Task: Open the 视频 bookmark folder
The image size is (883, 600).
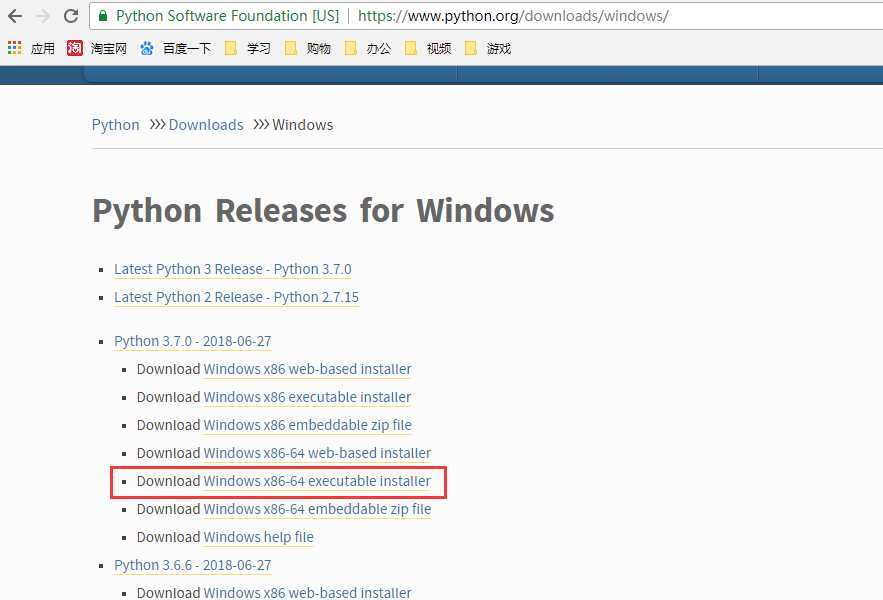Action: [428, 48]
